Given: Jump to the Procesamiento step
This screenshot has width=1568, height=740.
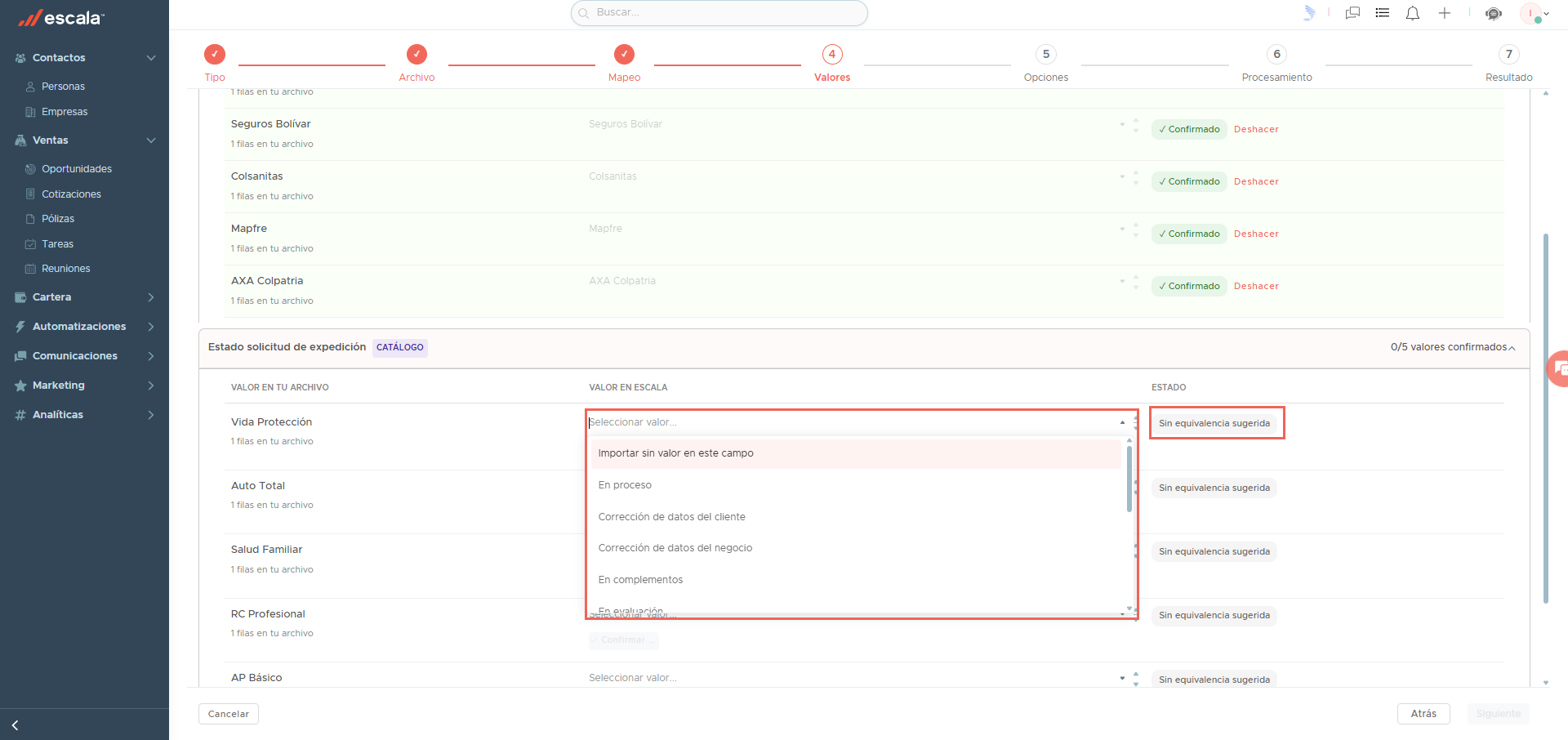Looking at the screenshot, I should click(1277, 63).
